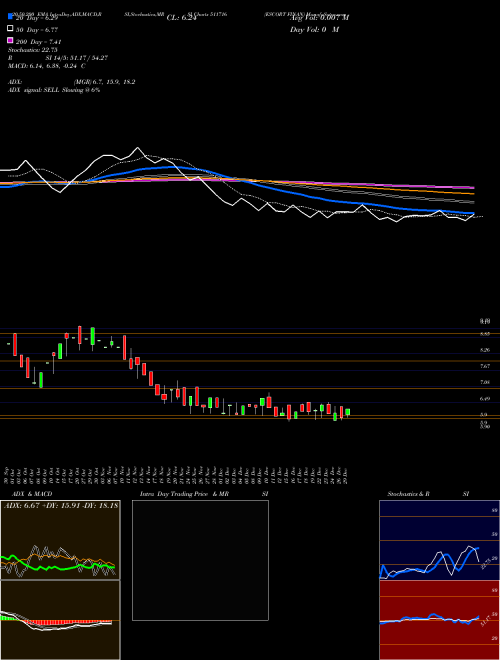The width and height of the screenshot is (500, 660).
Task: Click the blue 20-day average line's end
Action: click(474, 213)
